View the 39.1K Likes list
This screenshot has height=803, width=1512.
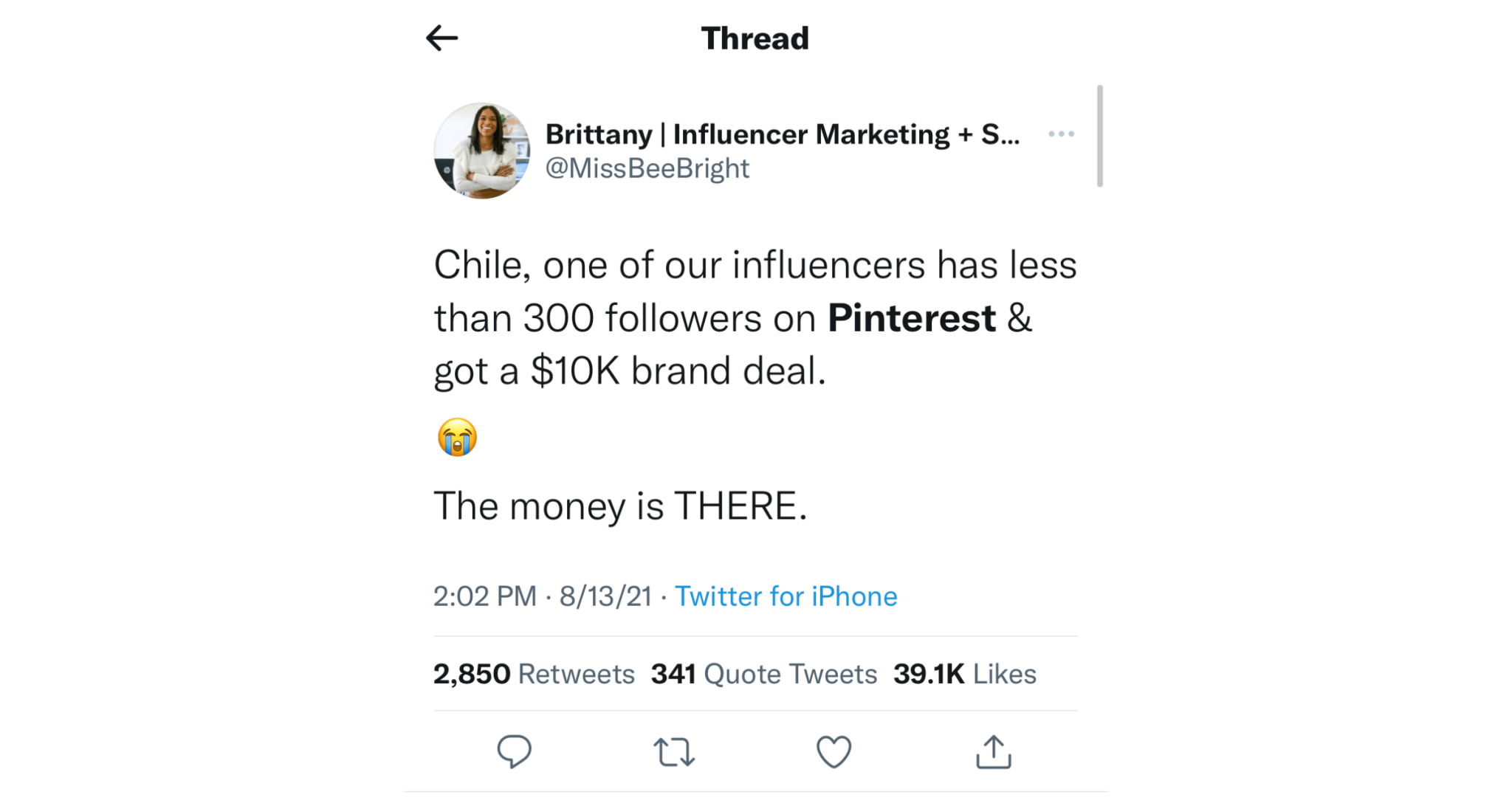pos(964,672)
